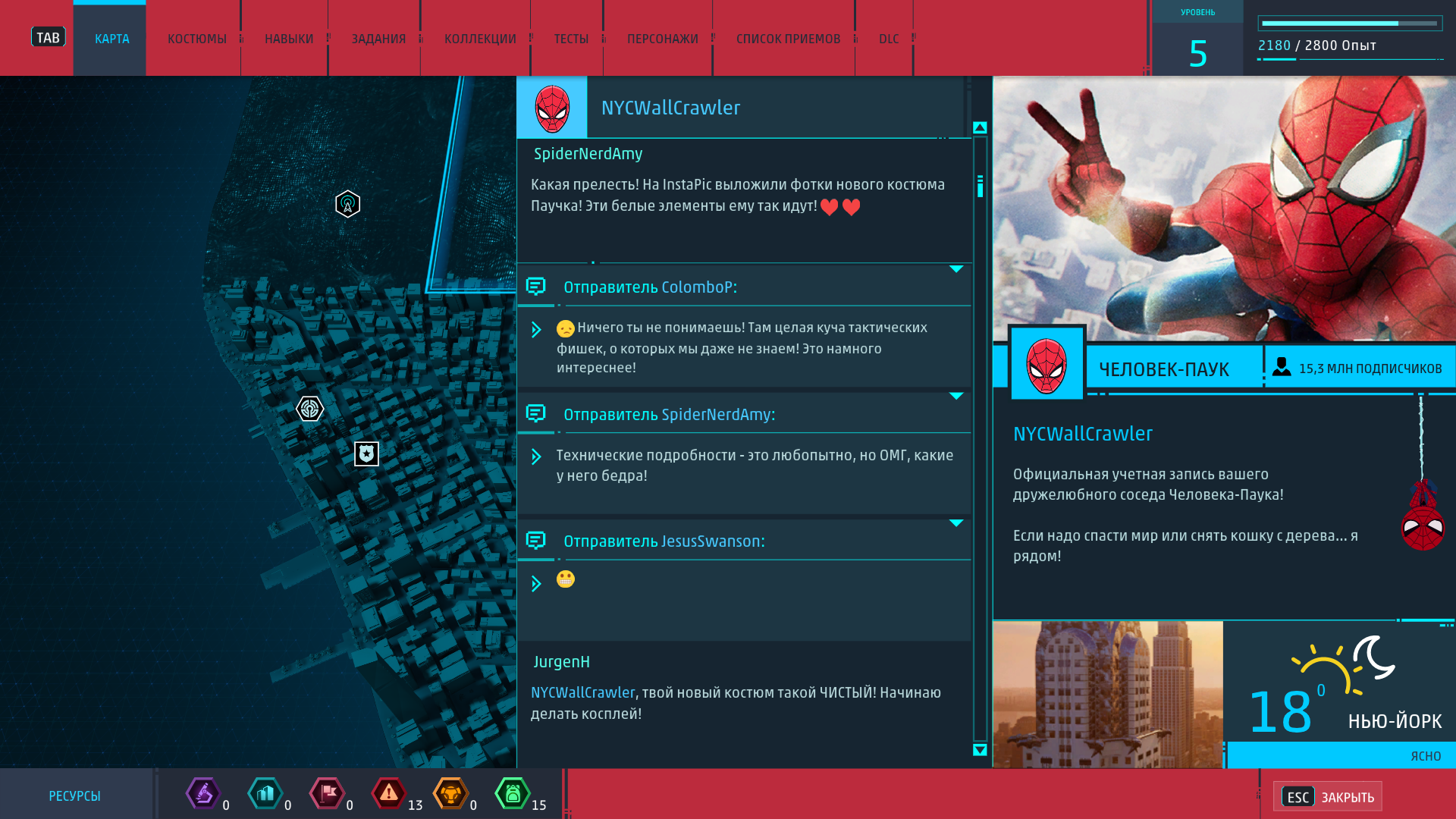Collapse SpiderNerdAmy reply with triangle arrow
Image resolution: width=1456 pixels, height=819 pixels.
tap(956, 396)
